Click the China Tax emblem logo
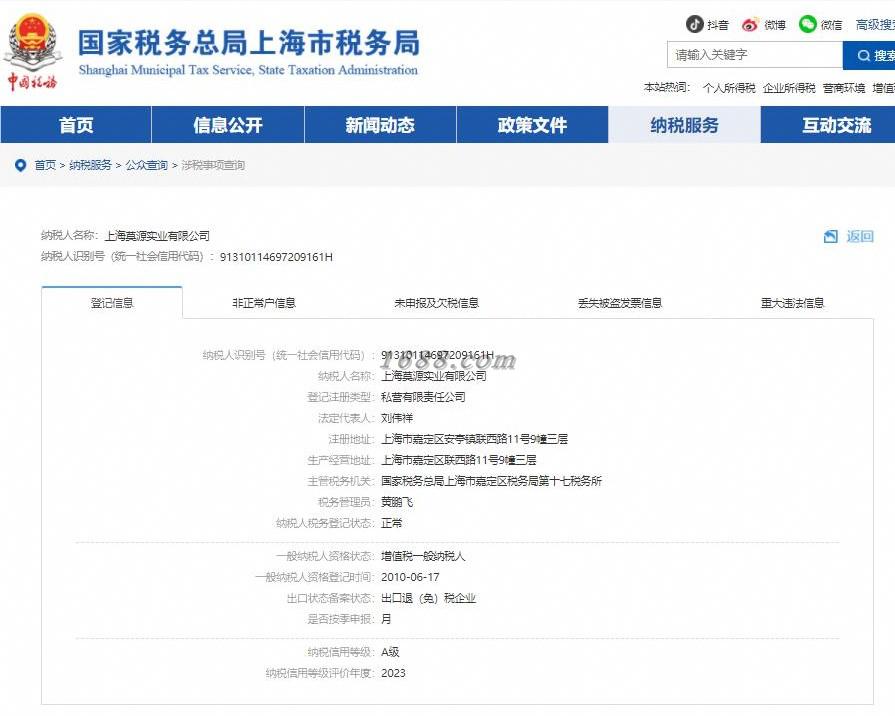This screenshot has width=895, height=716. tap(33, 51)
